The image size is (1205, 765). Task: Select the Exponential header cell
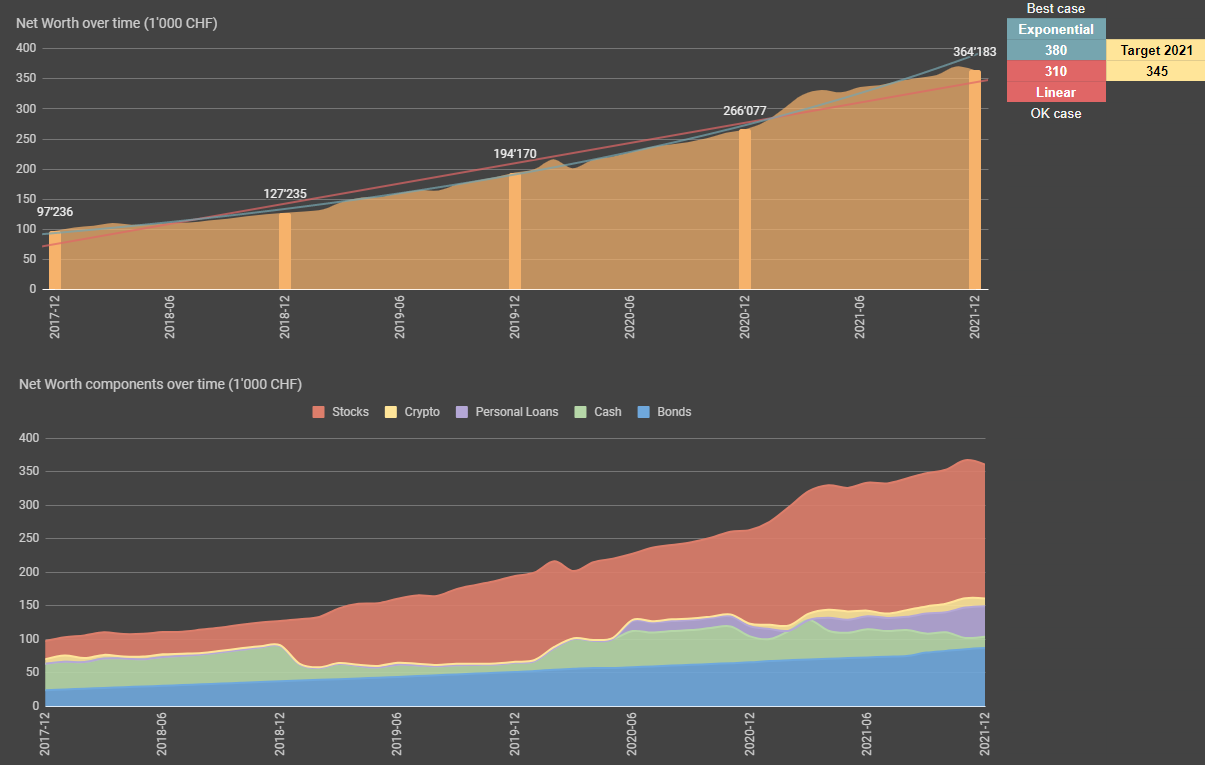coord(1055,29)
